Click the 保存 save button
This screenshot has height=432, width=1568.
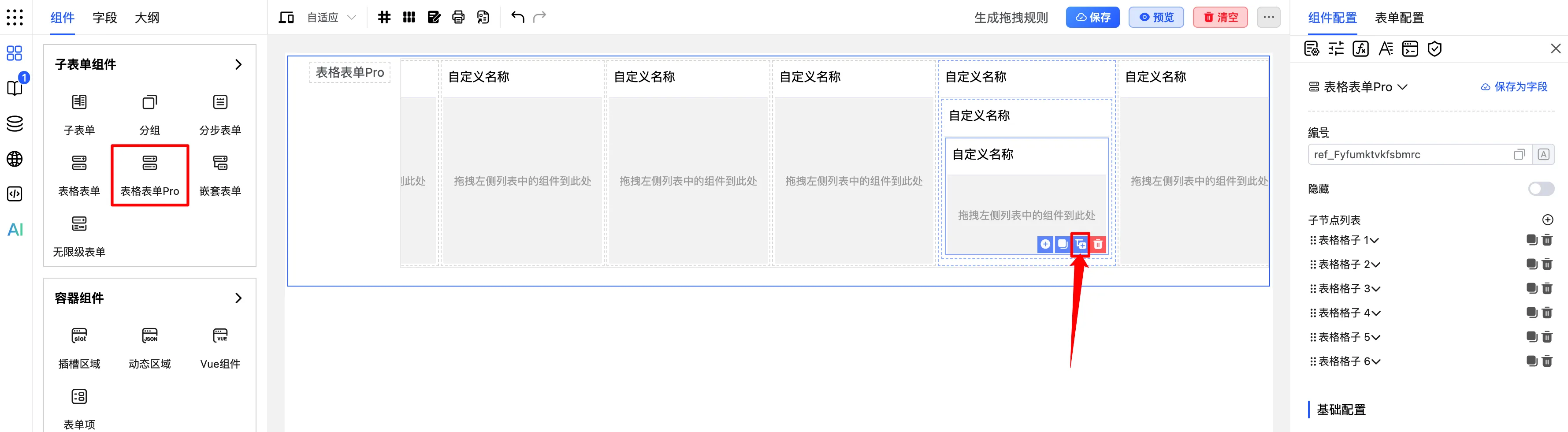[1092, 17]
